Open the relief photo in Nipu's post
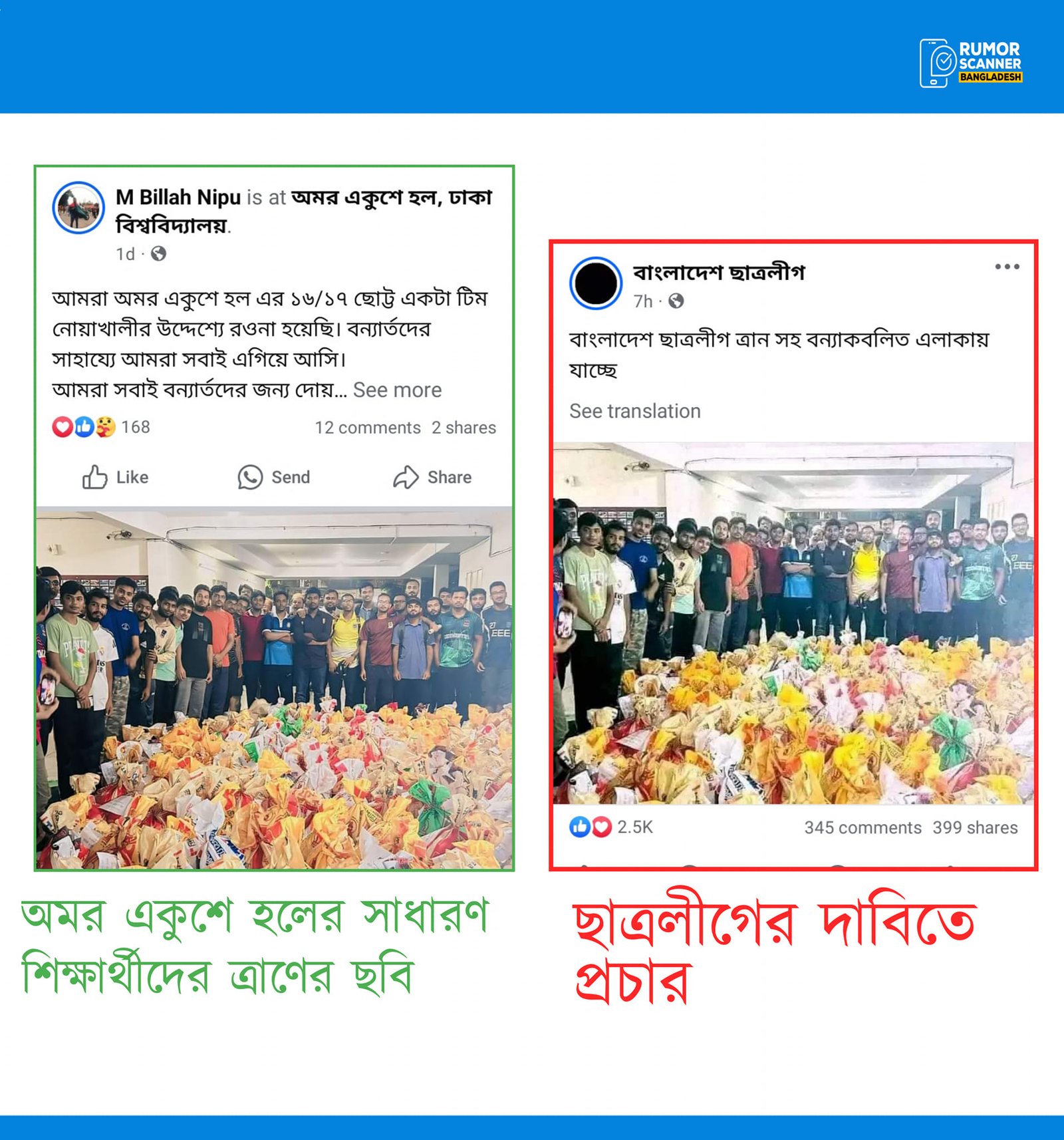 click(274, 688)
